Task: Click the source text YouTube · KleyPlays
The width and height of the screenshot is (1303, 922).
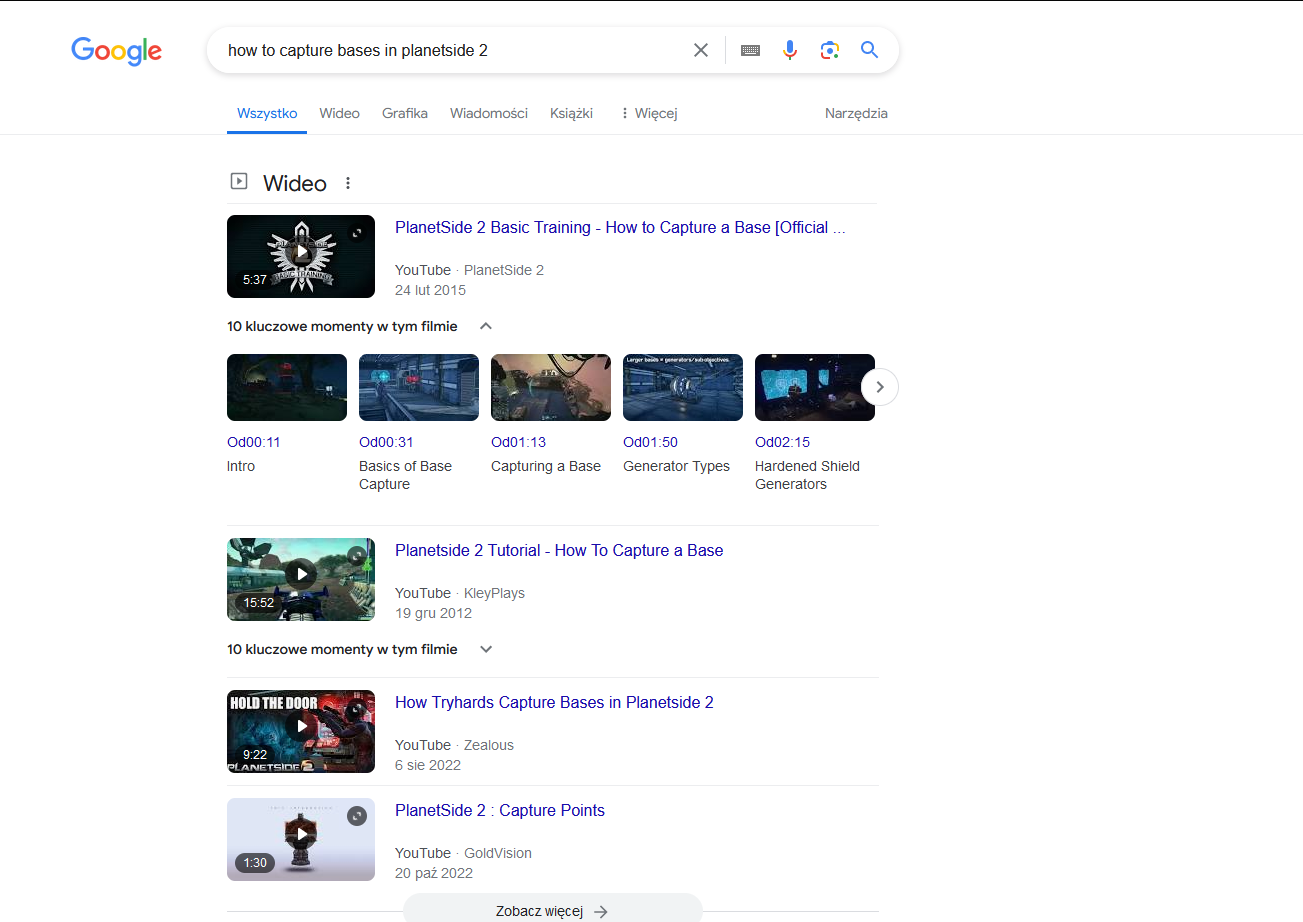Action: [x=460, y=593]
